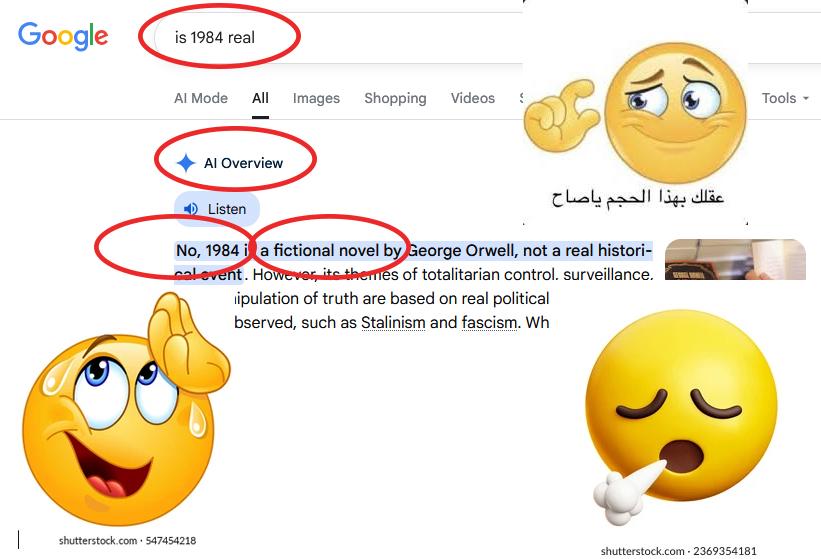Screen dimensions: 821x559
Task: Open the Shopping tab
Action: click(395, 98)
